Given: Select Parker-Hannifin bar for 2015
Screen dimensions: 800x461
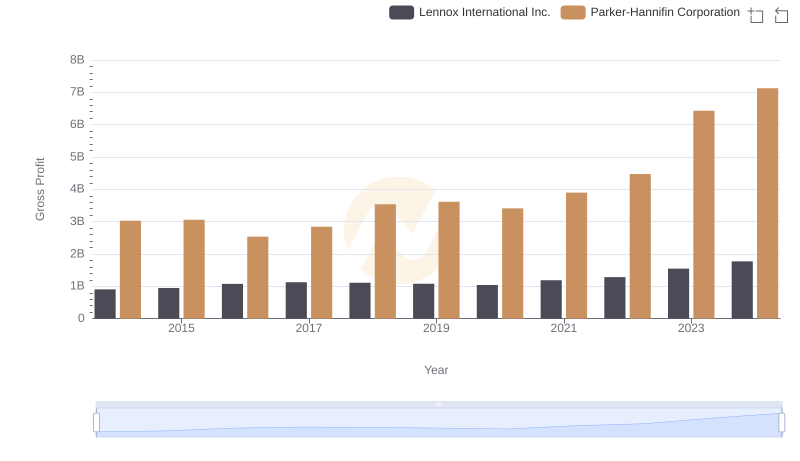Looking at the screenshot, I should coord(194,269).
